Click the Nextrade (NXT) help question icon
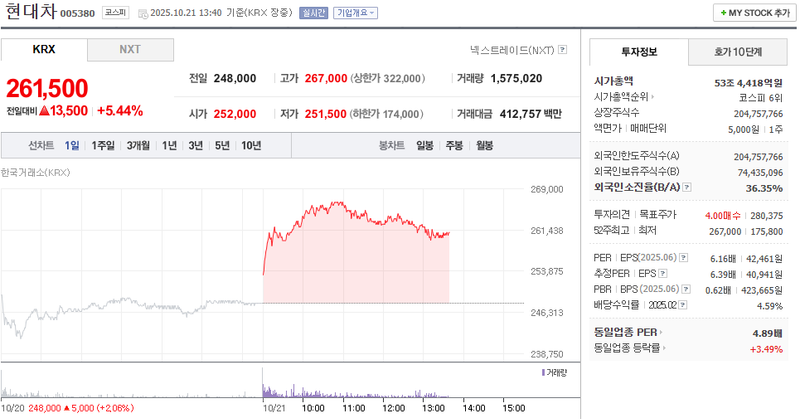The height and width of the screenshot is (419, 800). [x=563, y=48]
